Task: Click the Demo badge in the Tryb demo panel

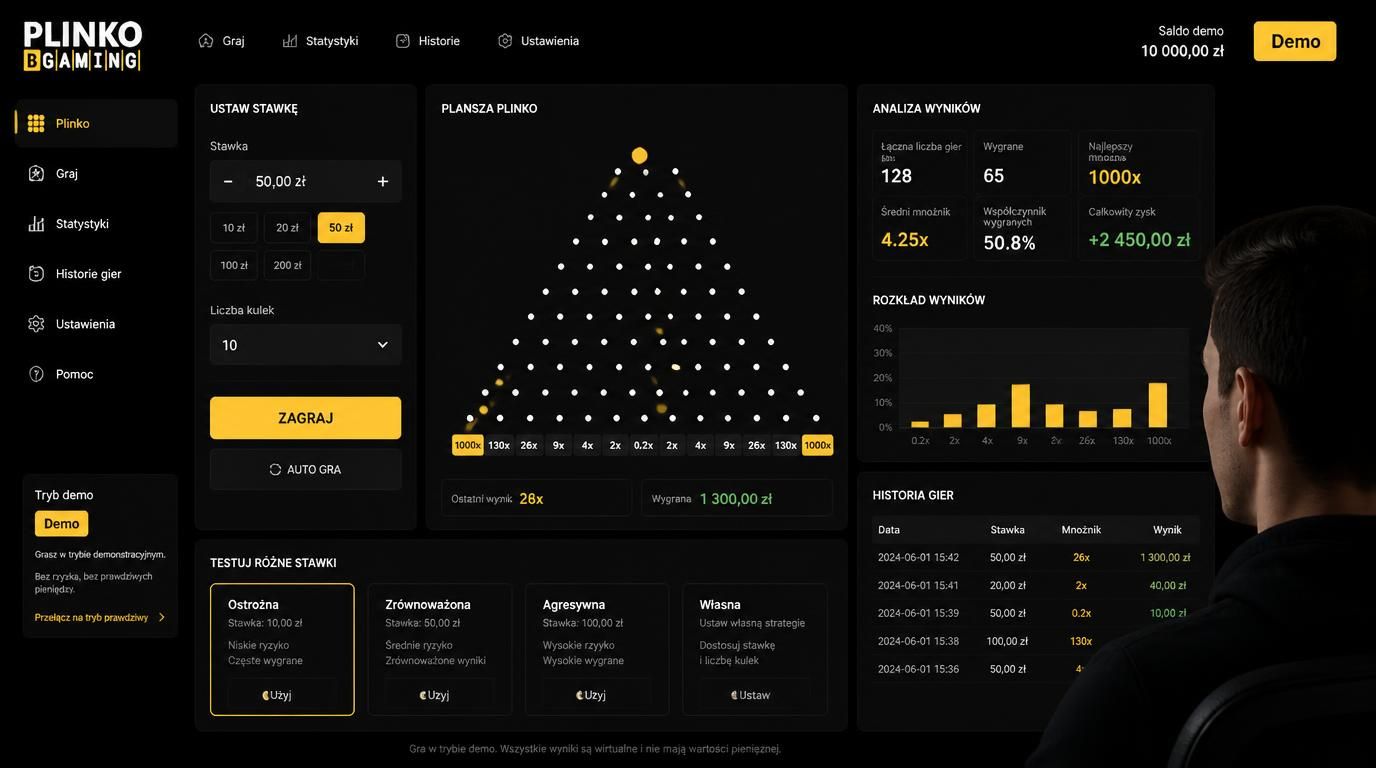Action: click(61, 524)
